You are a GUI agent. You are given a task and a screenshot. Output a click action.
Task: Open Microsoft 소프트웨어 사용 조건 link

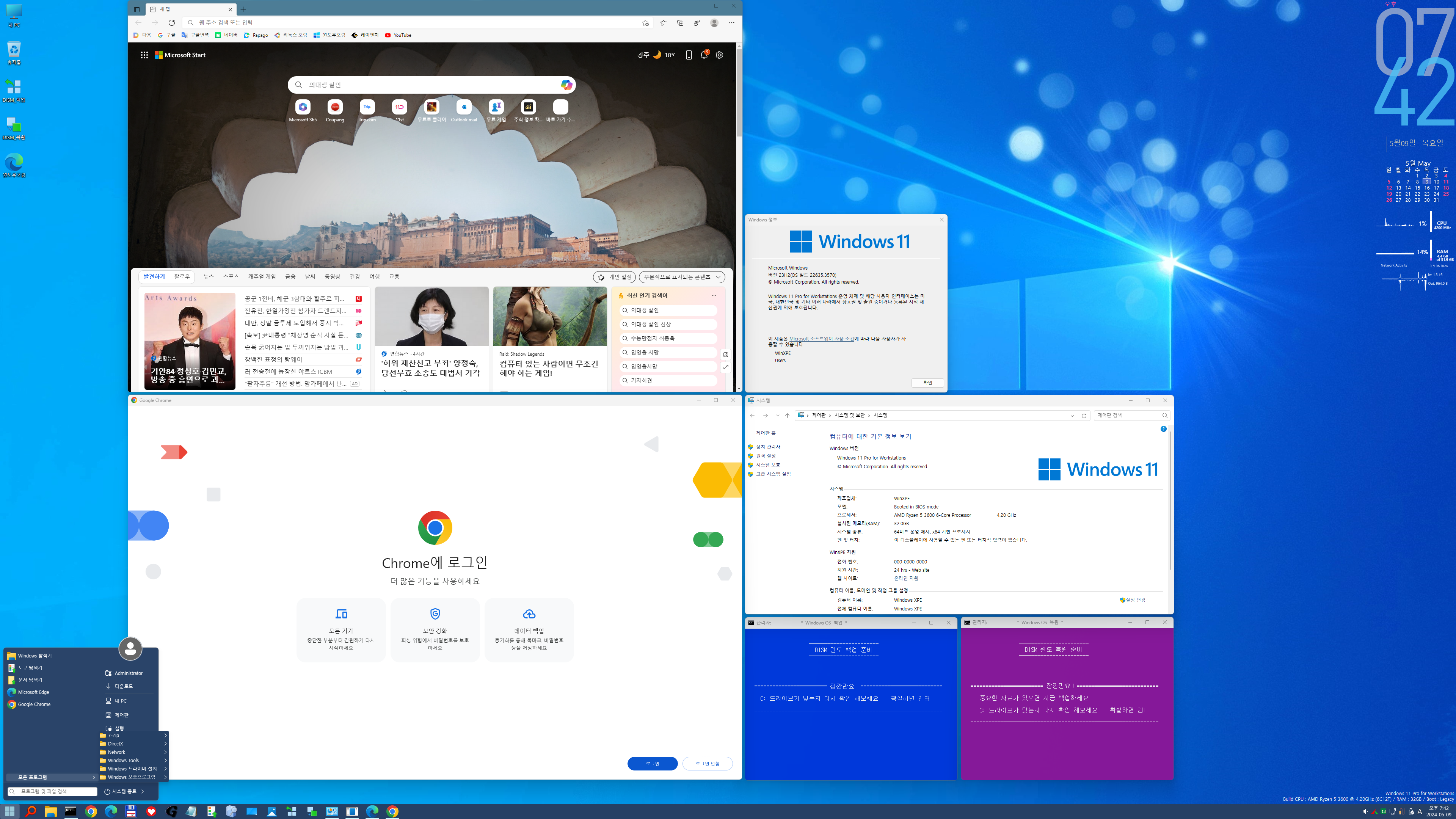tap(821, 339)
